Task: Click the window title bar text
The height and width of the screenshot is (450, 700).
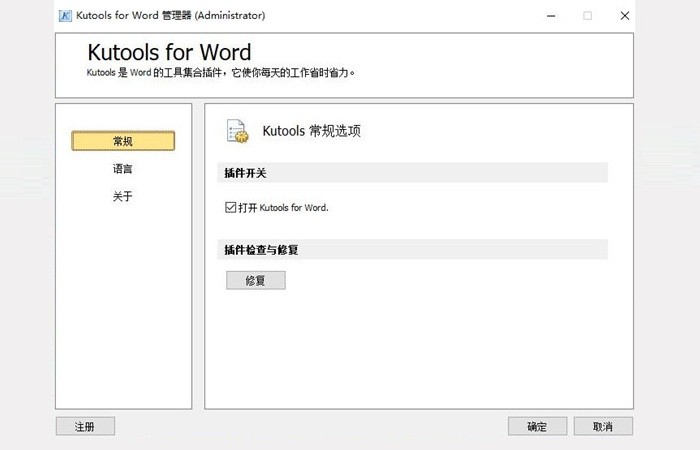Action: tap(170, 15)
